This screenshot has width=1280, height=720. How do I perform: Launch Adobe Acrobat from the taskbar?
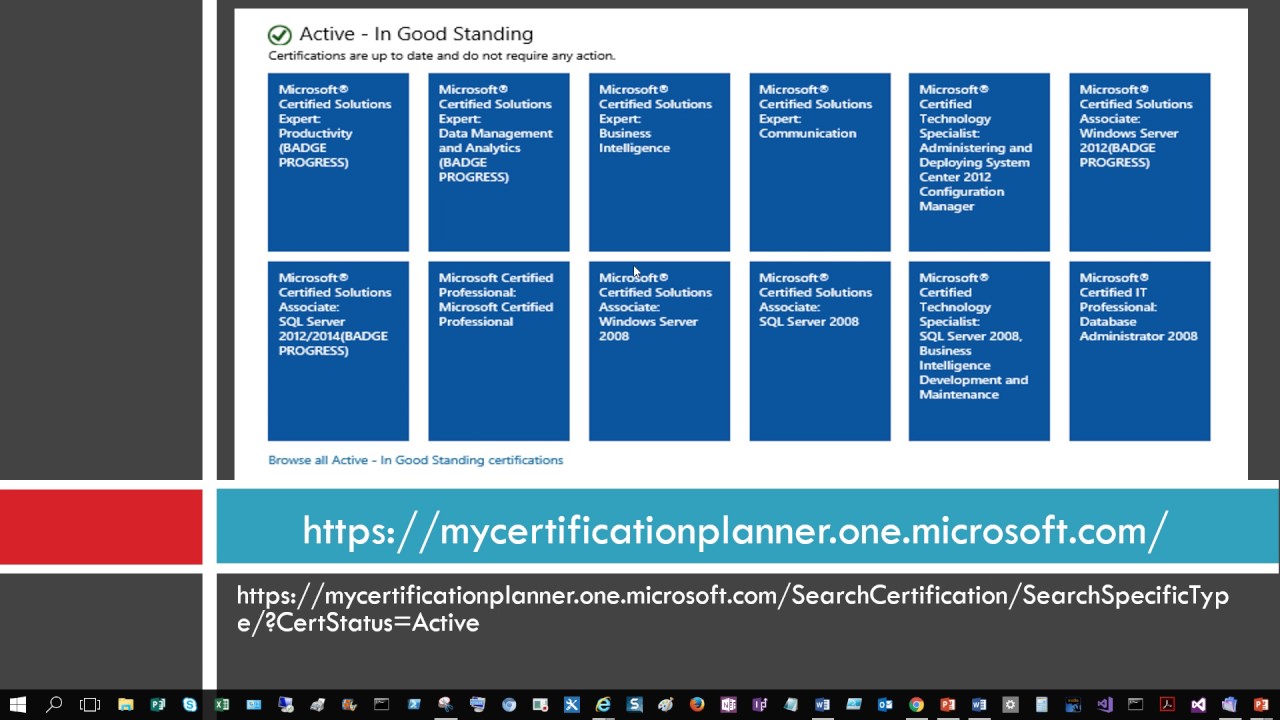pos(1166,704)
